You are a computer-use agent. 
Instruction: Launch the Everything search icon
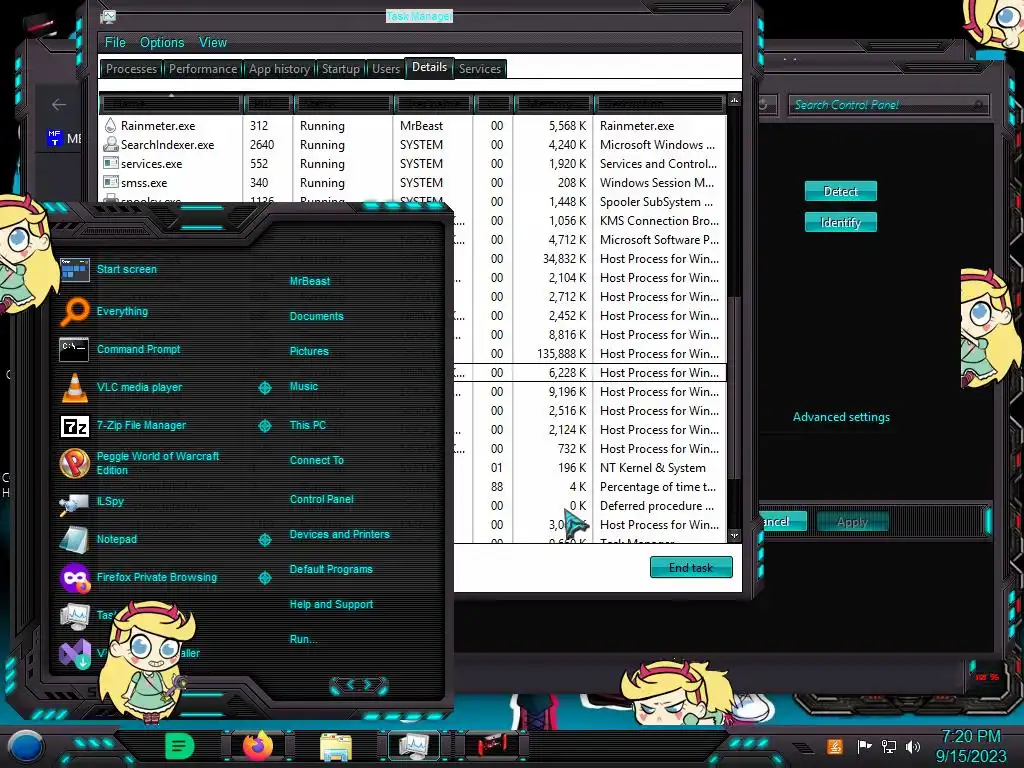coord(74,312)
